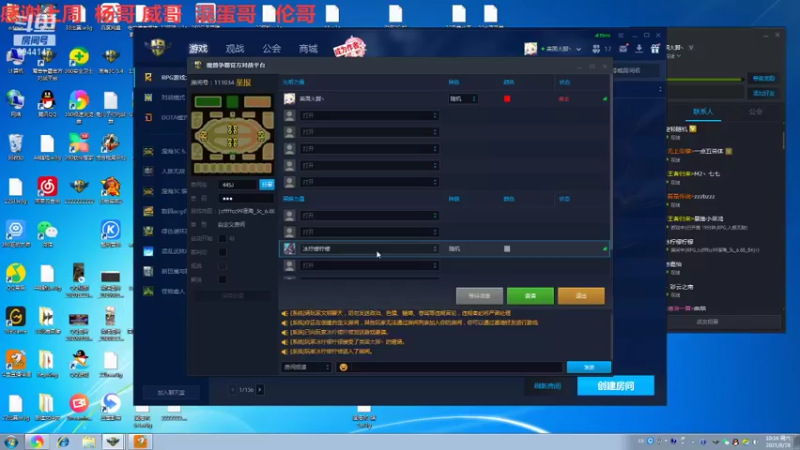Select the 公会 tab in friends window
Screen dimensions: 800x450
click(756, 111)
